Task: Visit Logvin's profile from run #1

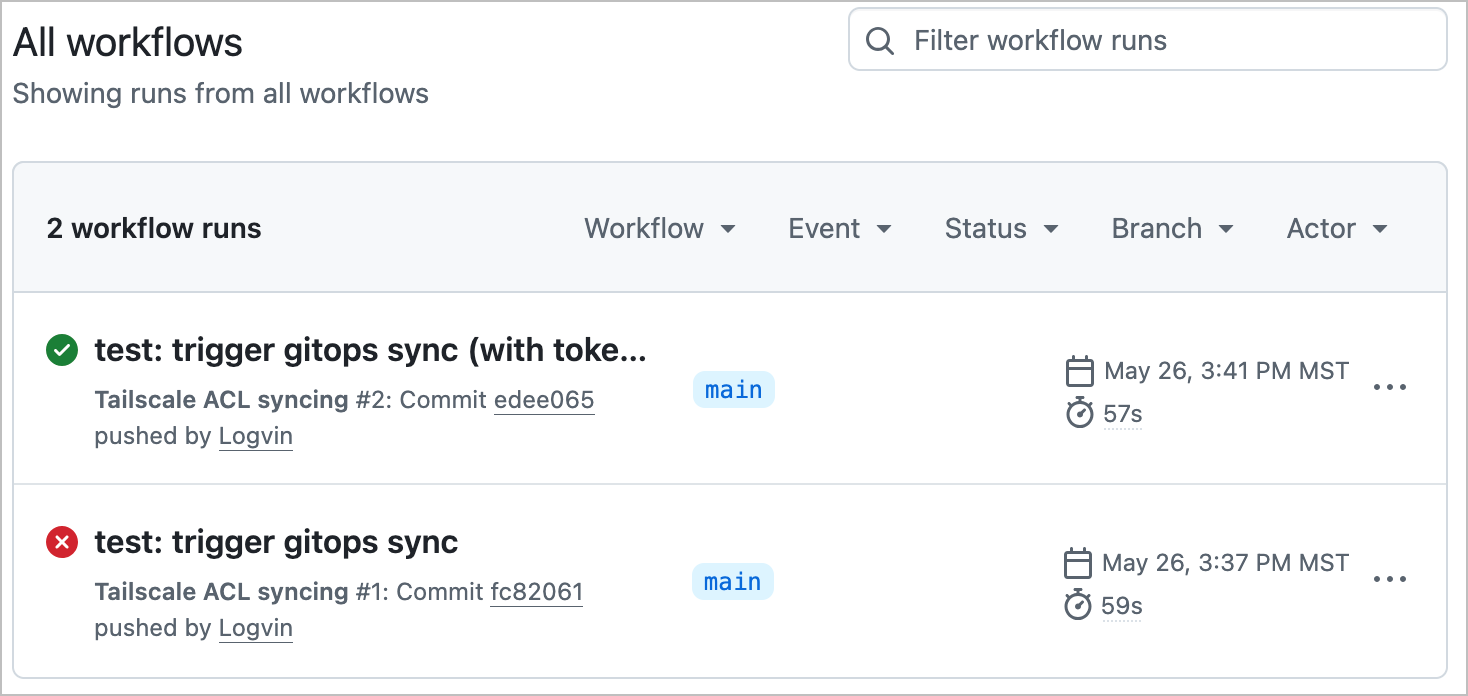Action: [256, 628]
